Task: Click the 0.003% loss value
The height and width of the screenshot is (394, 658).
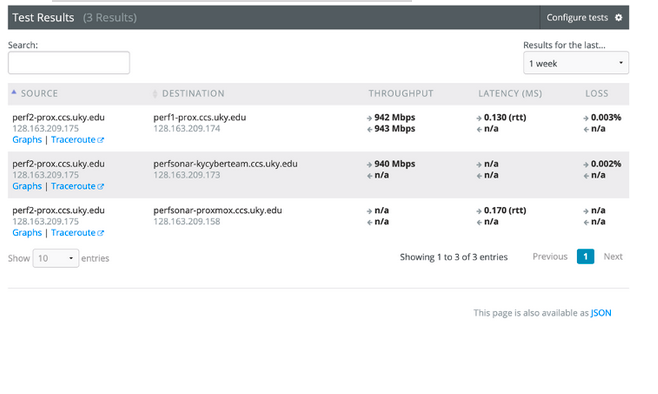Action: pos(606,117)
